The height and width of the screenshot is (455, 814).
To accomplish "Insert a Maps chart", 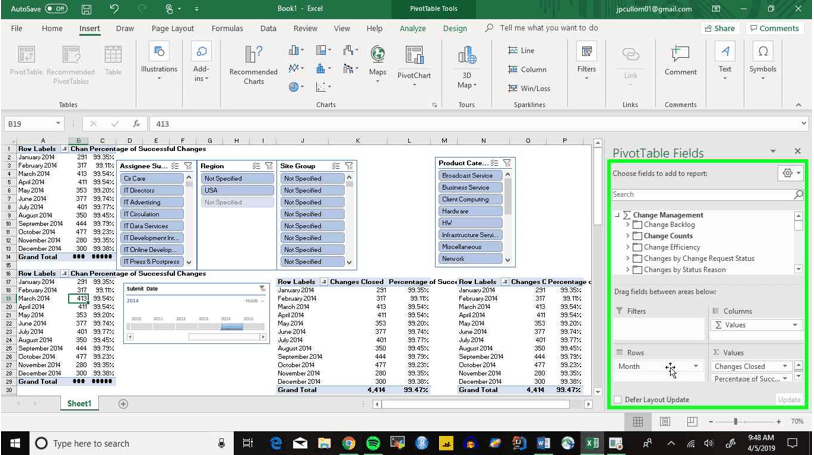I will (x=377, y=63).
